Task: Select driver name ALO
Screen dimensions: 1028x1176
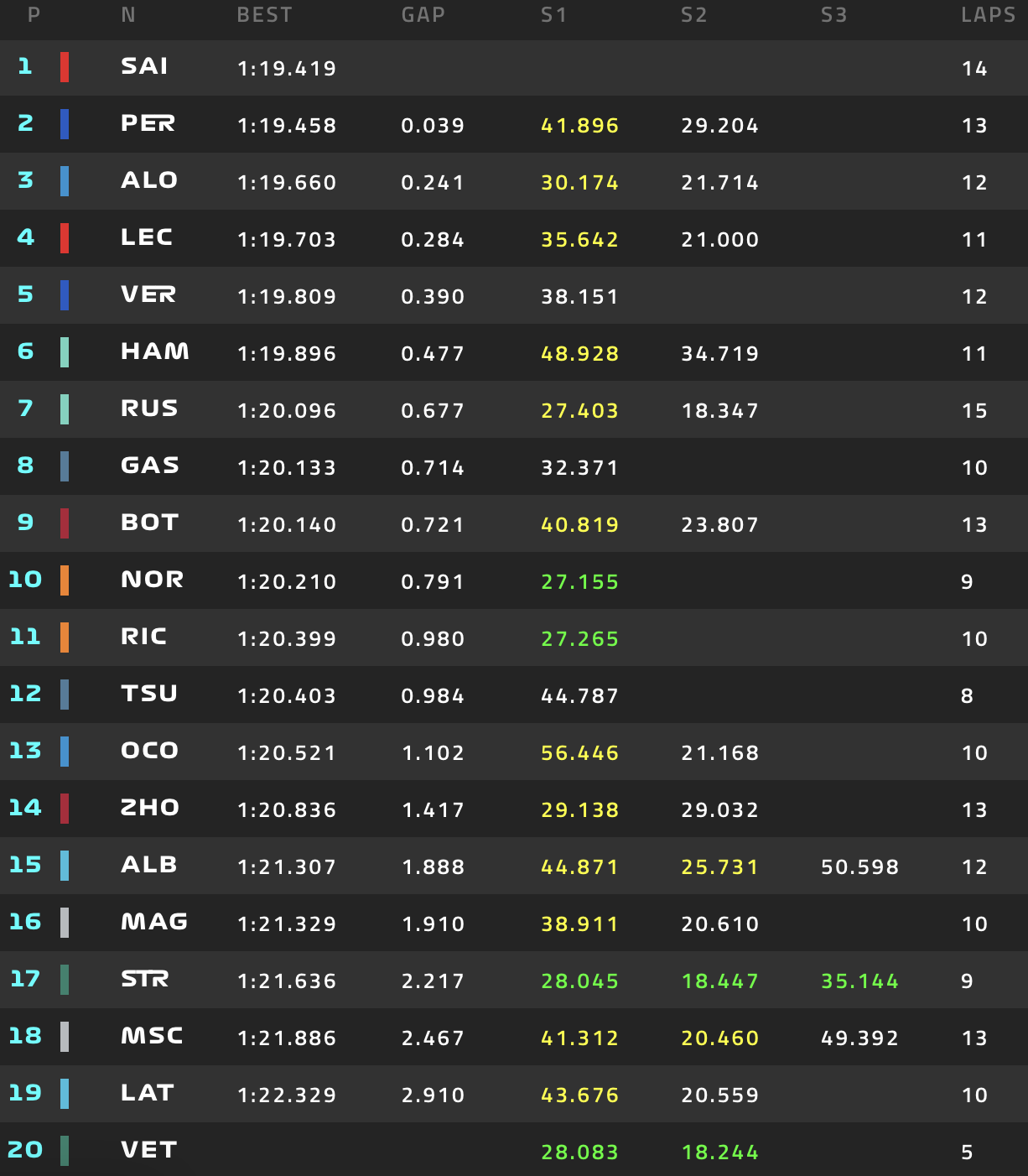Action: pos(149,181)
